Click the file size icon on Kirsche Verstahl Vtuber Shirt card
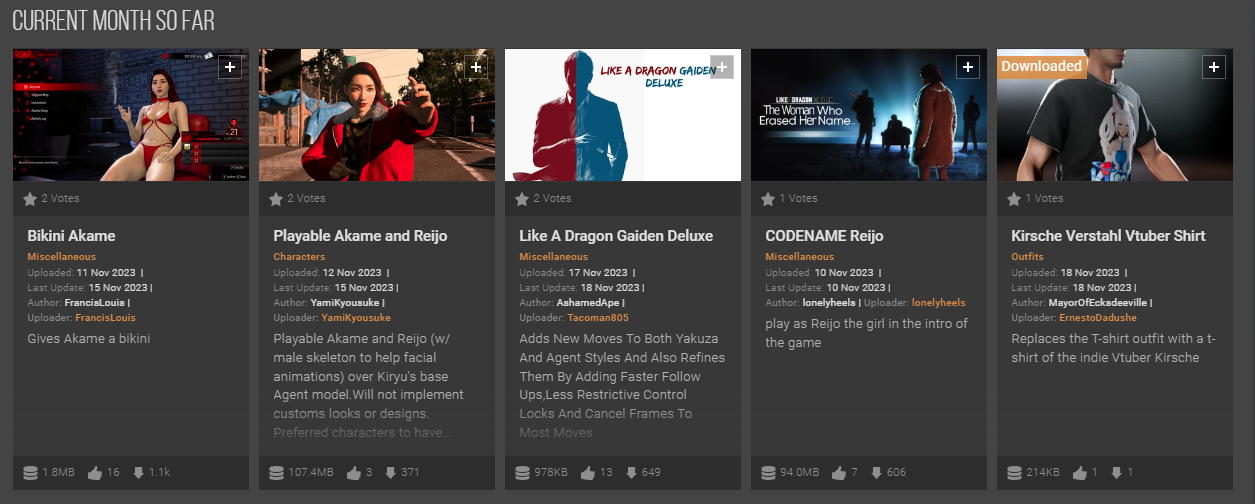The height and width of the screenshot is (504, 1255). pyautogui.click(x=1014, y=472)
